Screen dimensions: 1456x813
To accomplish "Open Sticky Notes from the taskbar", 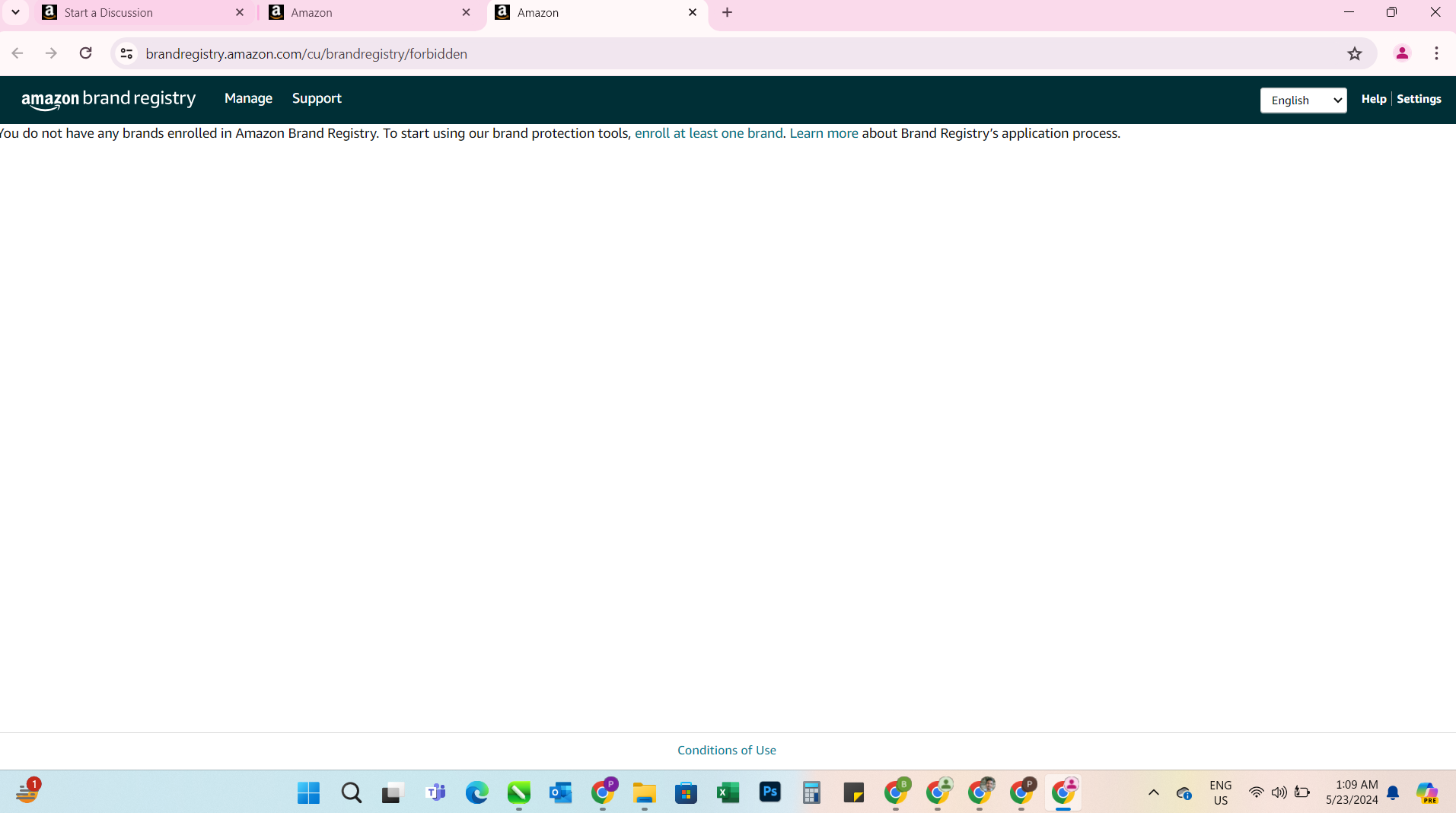I will (x=854, y=792).
